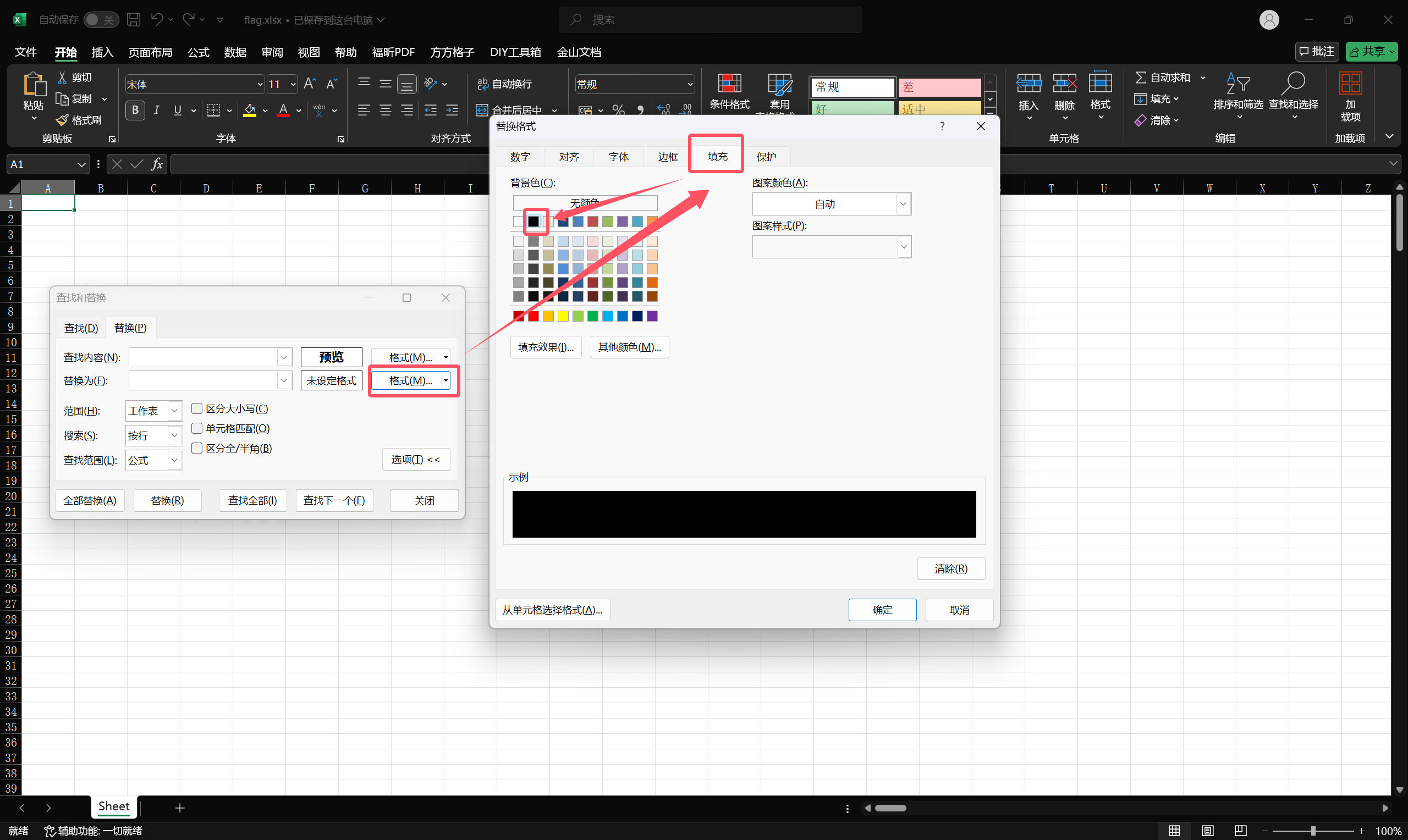Viewport: 1408px width, 840px height.
Task: Click 从单元格选择格式 button
Action: pyautogui.click(x=553, y=610)
